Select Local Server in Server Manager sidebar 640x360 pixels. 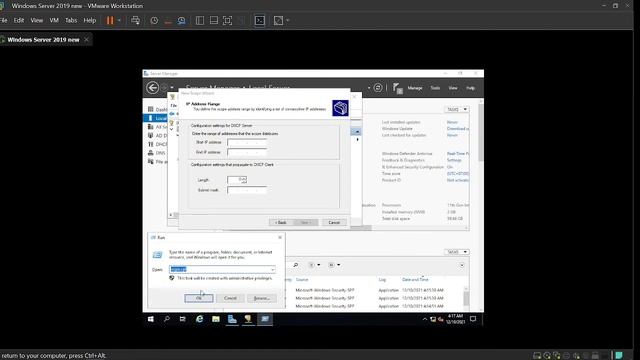coord(155,118)
